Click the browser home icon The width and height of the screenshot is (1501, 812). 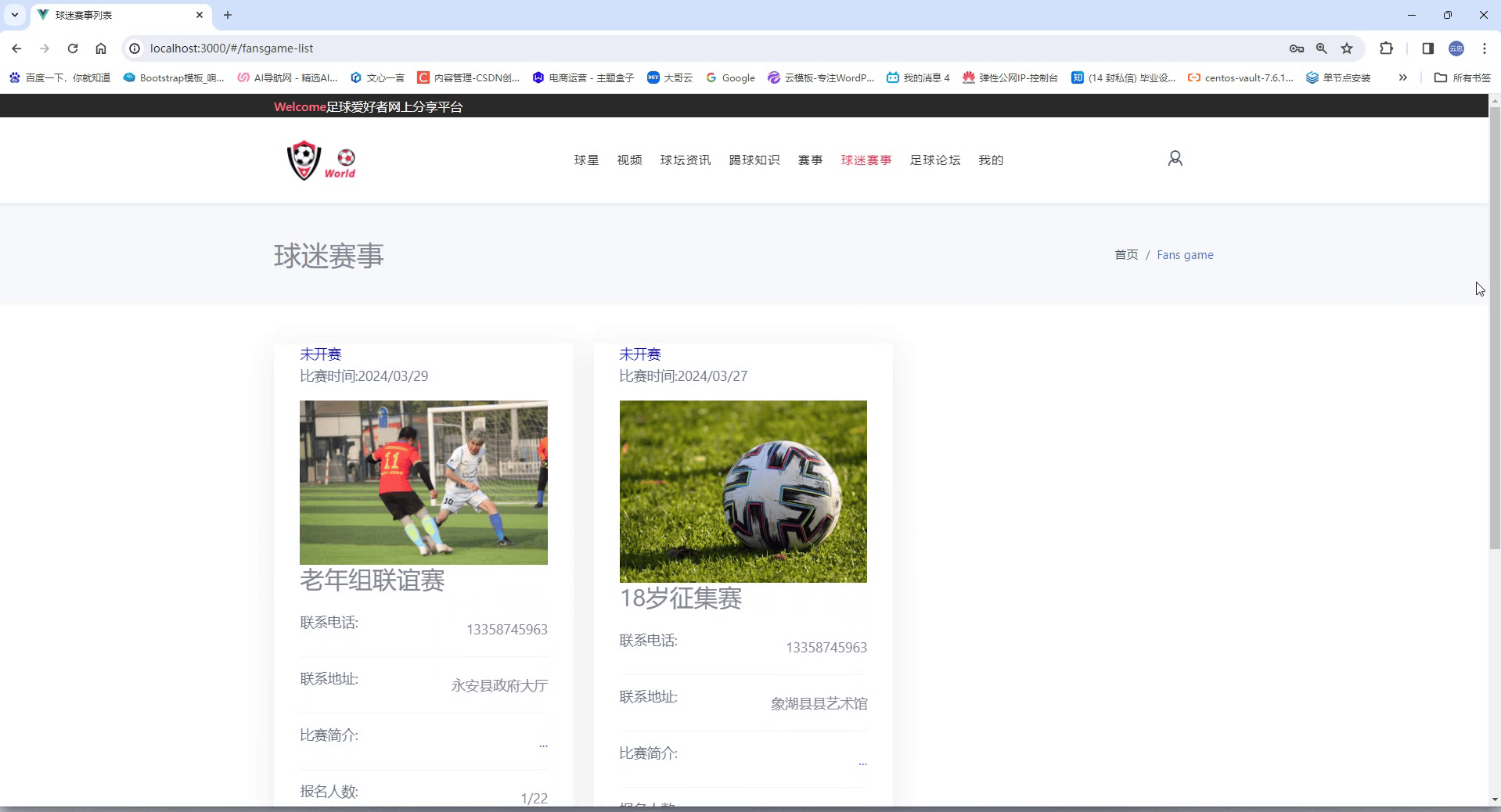tap(101, 49)
